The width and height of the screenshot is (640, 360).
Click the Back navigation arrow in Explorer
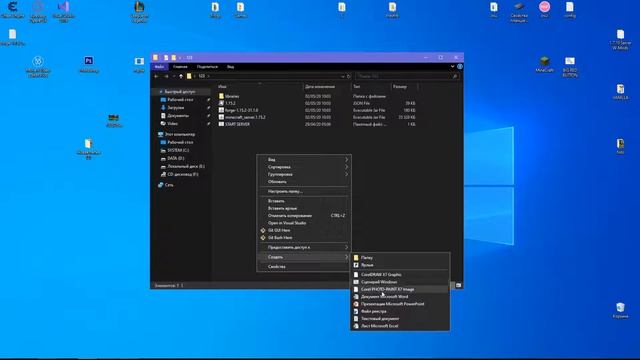pos(156,76)
